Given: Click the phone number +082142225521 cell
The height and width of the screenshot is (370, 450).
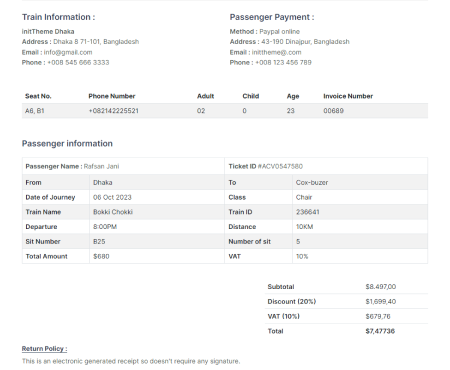Looking at the screenshot, I should (x=113, y=111).
